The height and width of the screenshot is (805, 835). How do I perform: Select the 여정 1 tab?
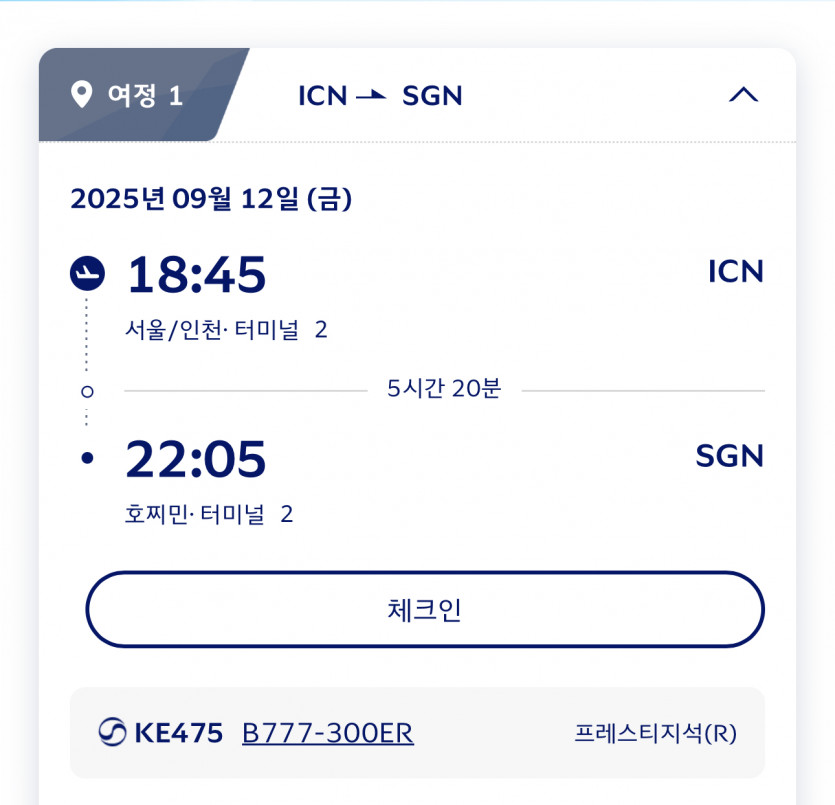(x=130, y=96)
